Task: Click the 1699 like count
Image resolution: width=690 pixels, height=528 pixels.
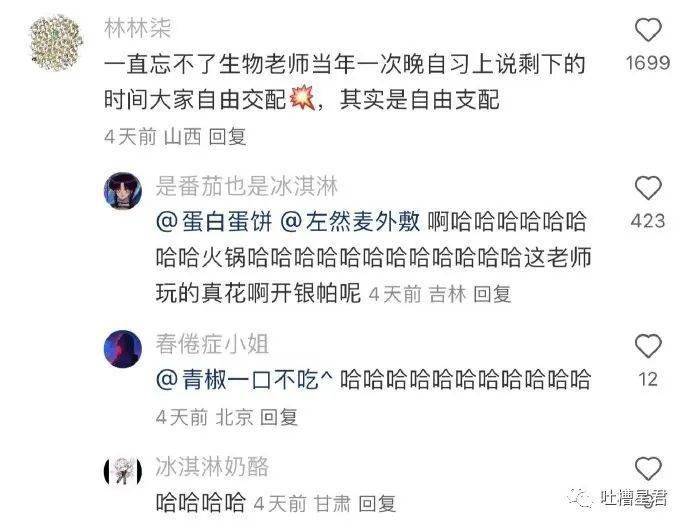Action: click(648, 62)
